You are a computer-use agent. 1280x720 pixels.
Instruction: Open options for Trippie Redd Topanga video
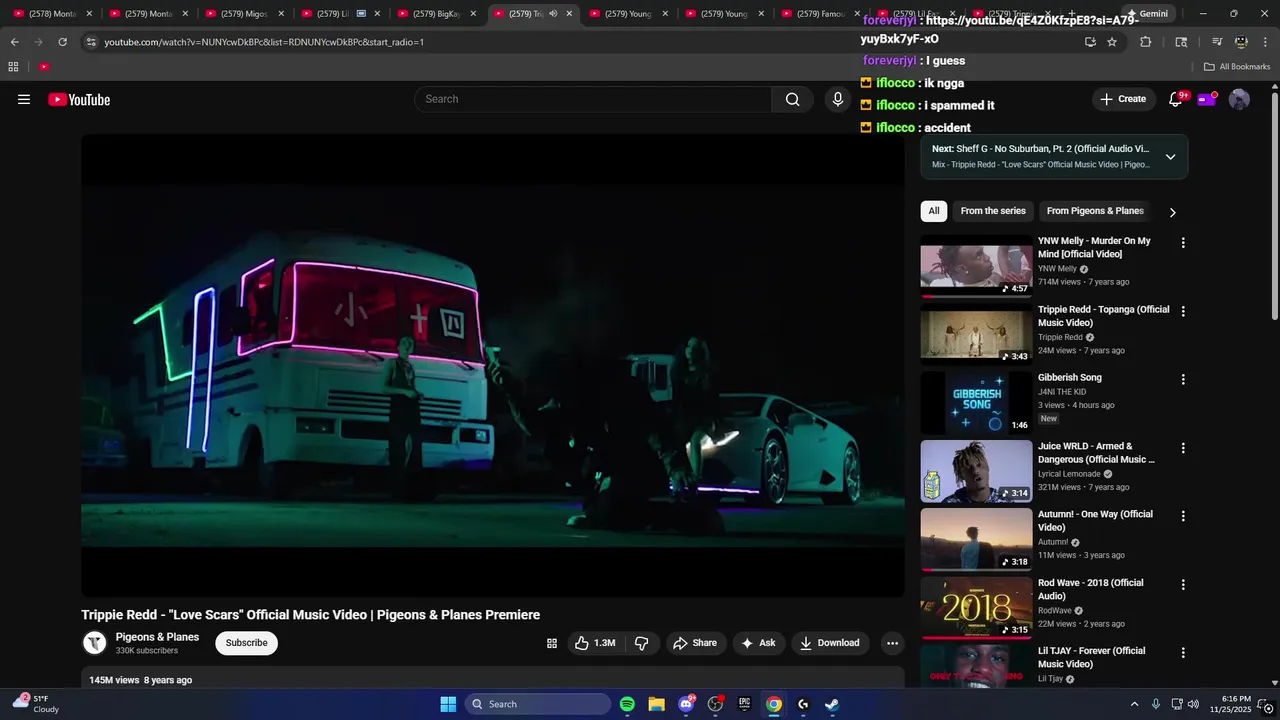click(1183, 311)
